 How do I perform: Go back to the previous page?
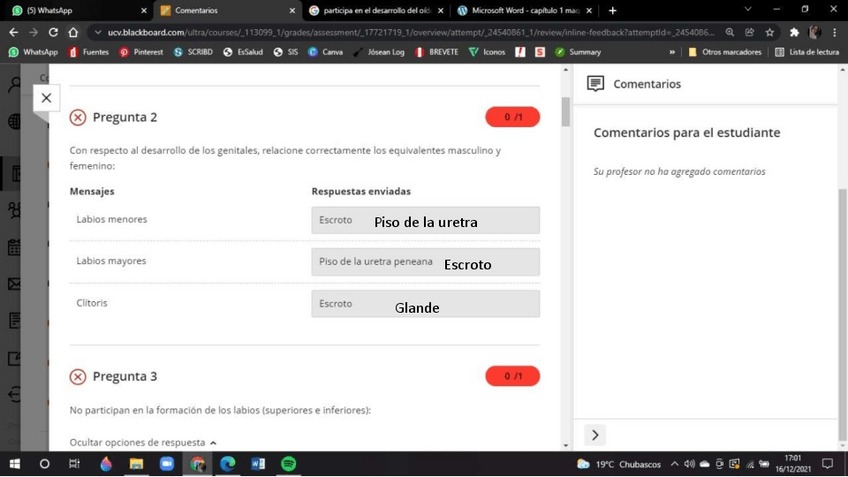[14, 32]
